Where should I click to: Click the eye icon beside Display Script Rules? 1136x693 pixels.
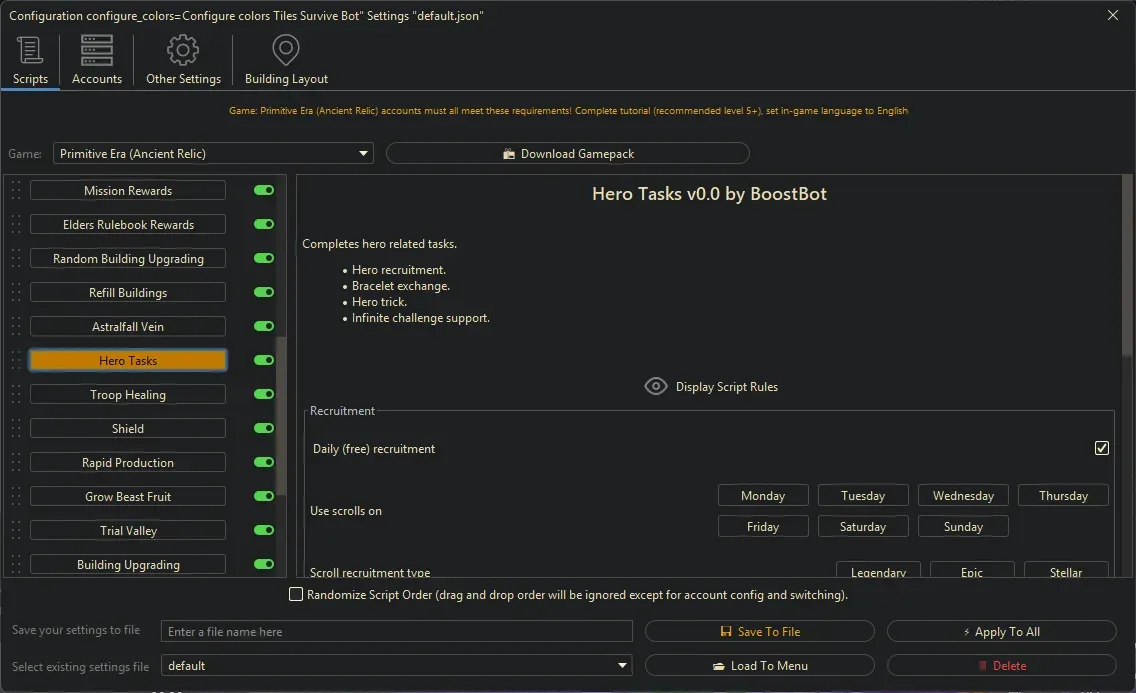pos(656,387)
